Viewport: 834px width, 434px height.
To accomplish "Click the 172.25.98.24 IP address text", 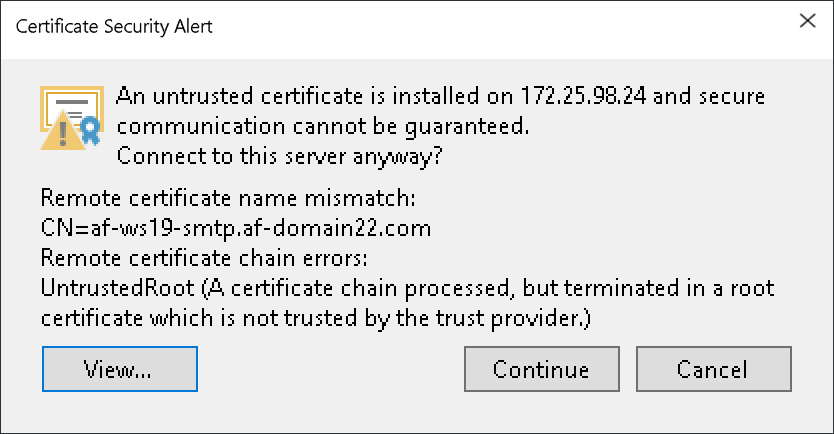I will [x=583, y=96].
